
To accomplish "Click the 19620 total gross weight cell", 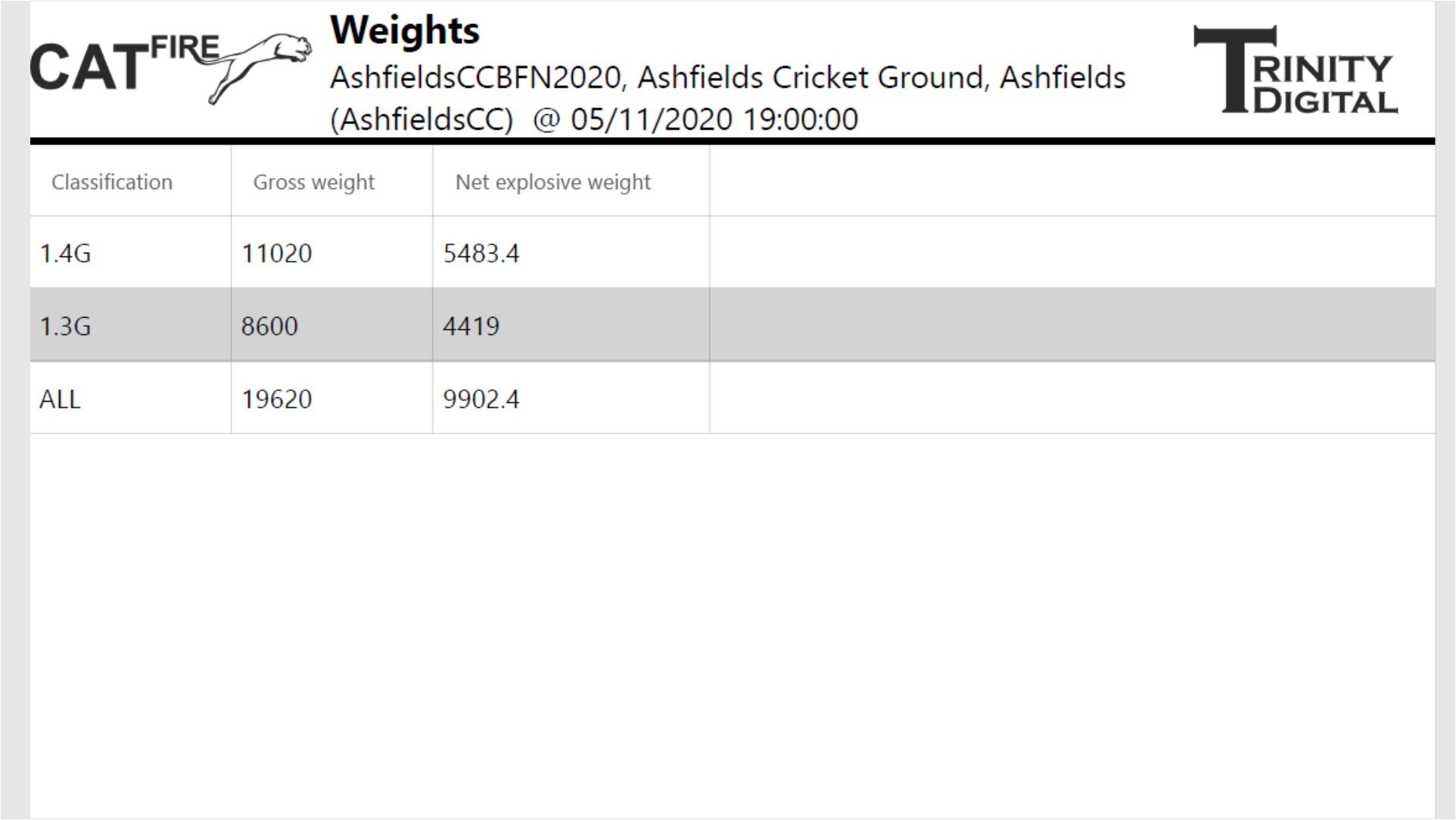I will pyautogui.click(x=276, y=399).
